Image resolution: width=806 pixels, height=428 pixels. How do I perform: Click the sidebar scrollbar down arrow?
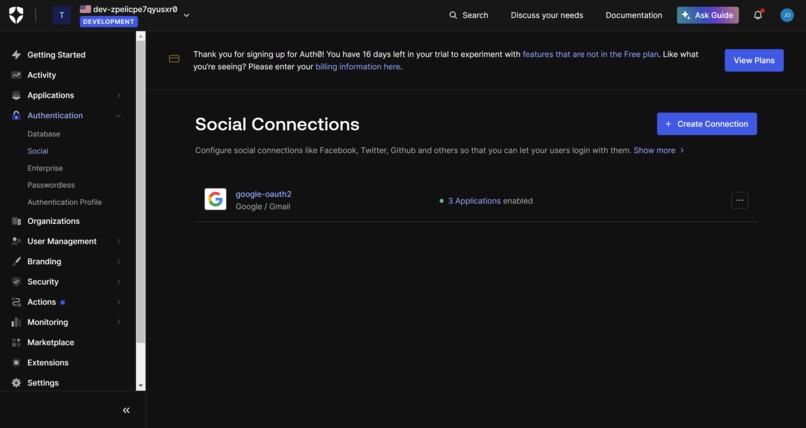(141, 386)
